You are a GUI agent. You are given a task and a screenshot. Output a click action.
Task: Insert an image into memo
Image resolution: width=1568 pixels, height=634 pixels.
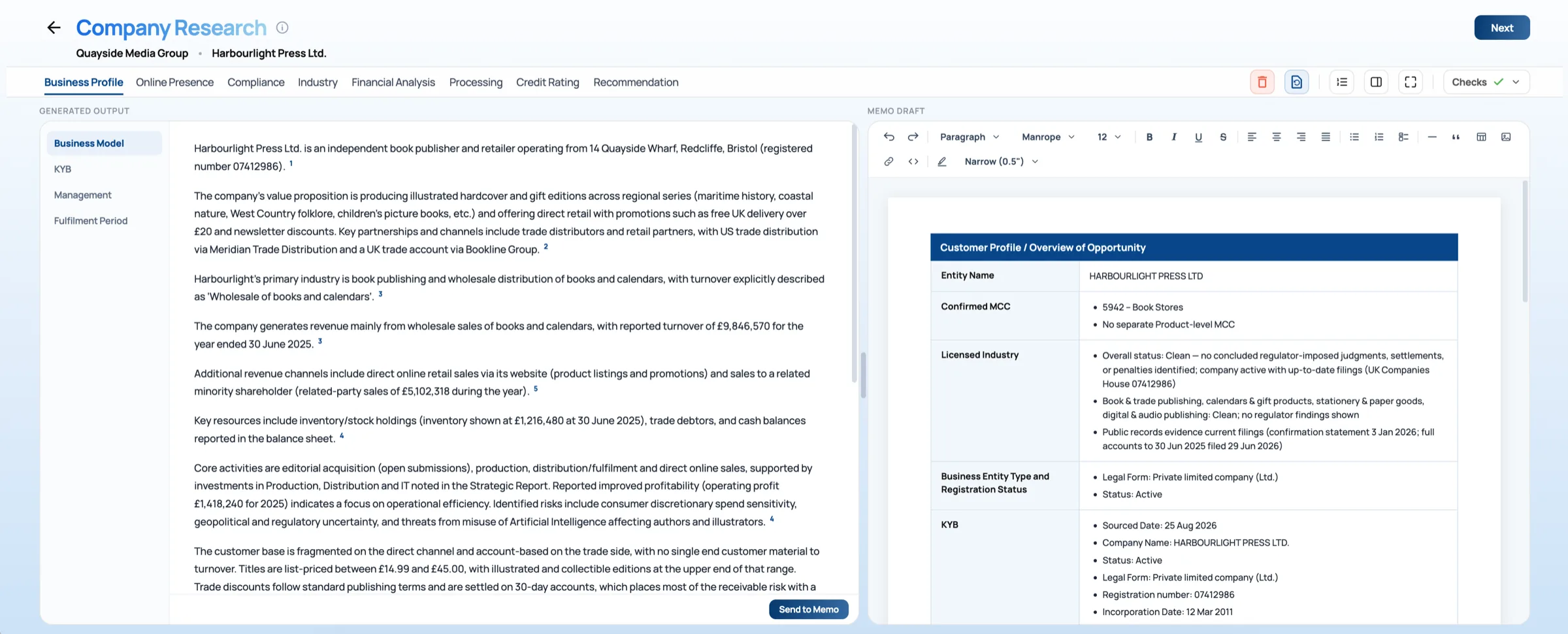(1506, 137)
